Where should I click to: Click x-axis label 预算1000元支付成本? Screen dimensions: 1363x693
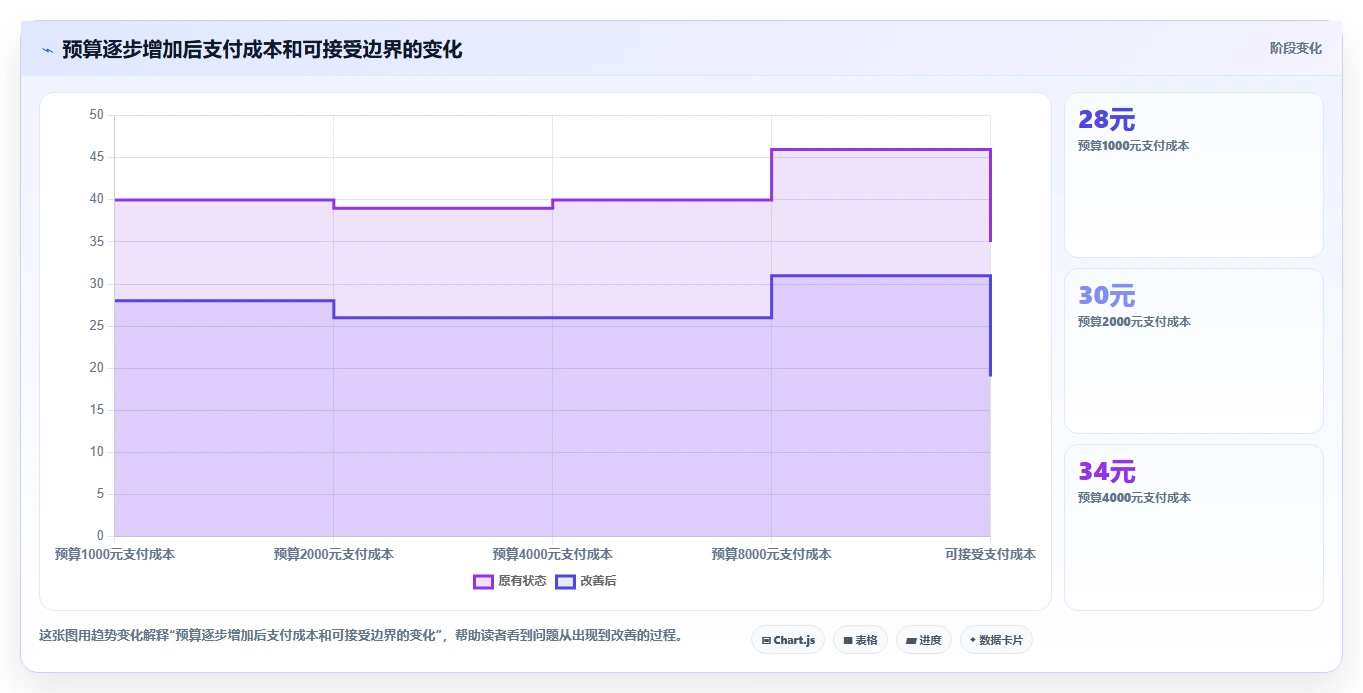(115, 554)
